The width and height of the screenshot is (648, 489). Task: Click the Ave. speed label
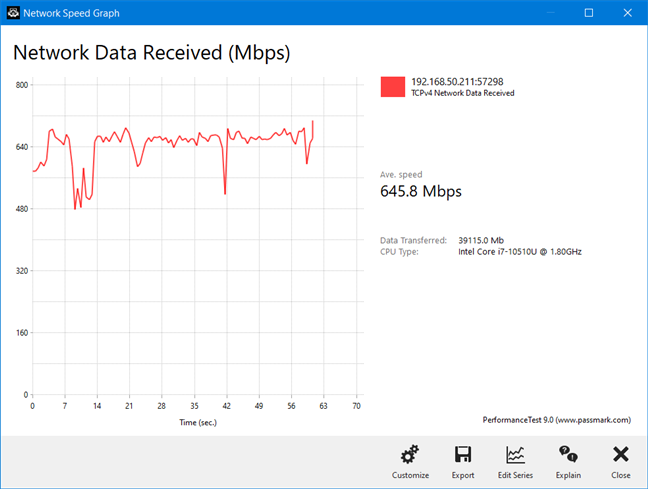click(401, 174)
